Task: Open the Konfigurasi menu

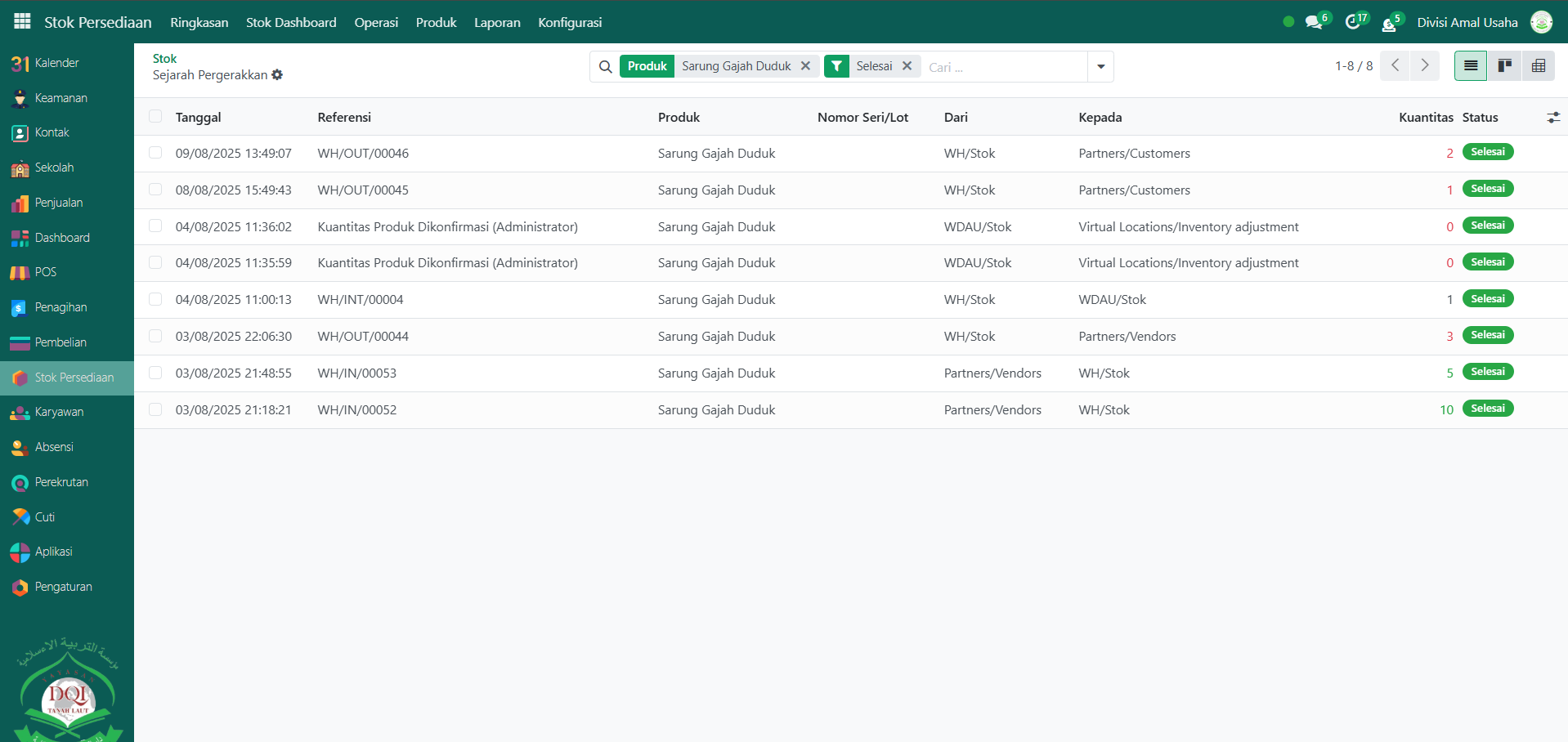Action: coord(569,23)
